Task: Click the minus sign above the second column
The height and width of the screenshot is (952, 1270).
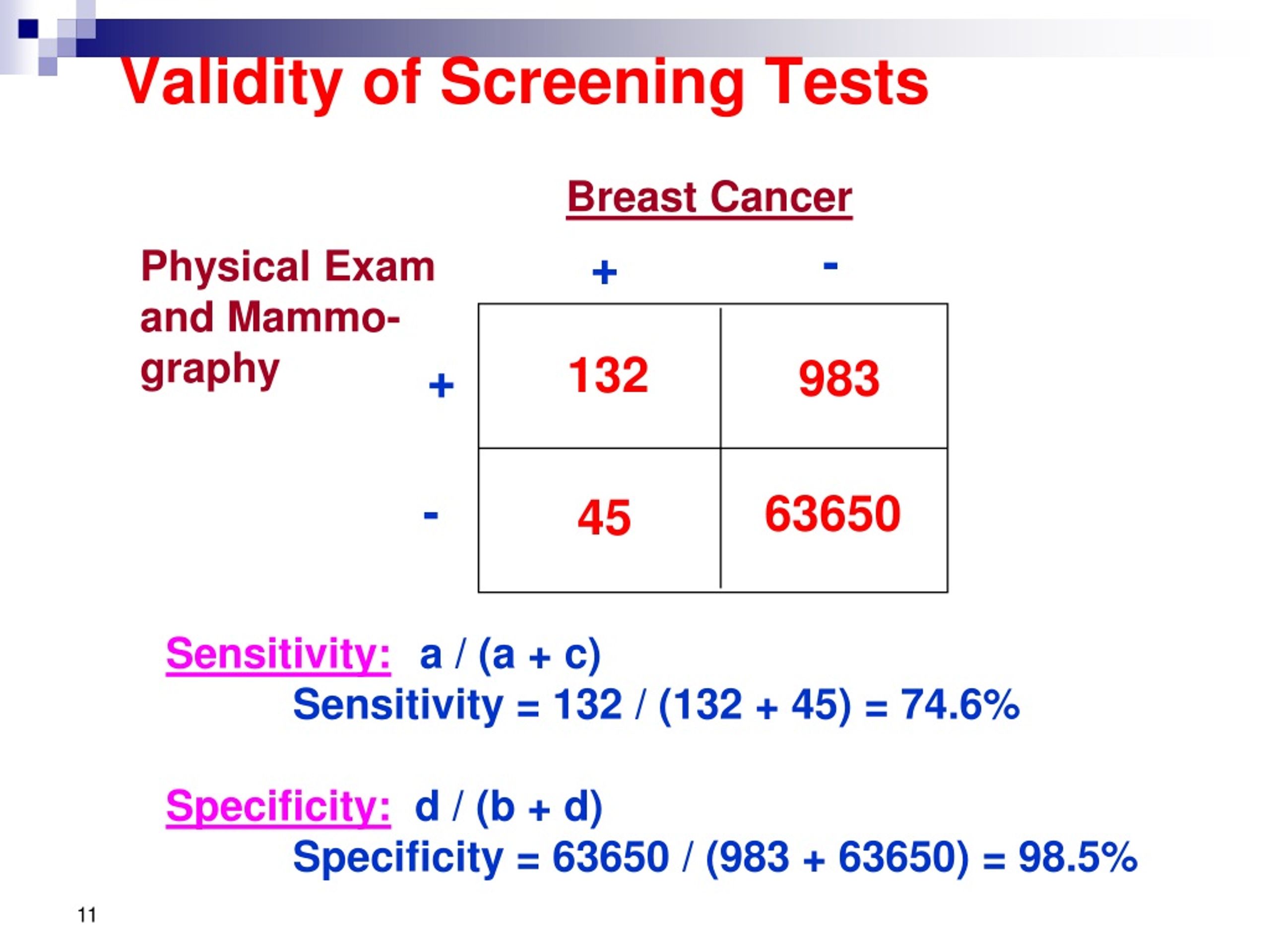Action: pyautogui.click(x=830, y=266)
